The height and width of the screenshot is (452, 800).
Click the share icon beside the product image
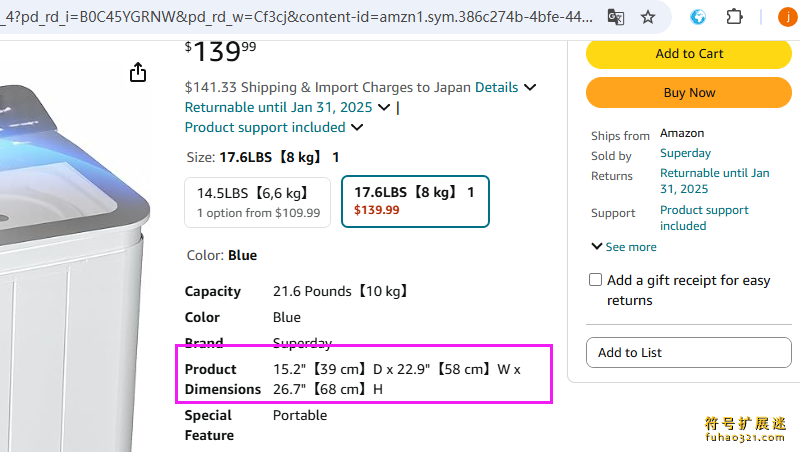(x=138, y=72)
